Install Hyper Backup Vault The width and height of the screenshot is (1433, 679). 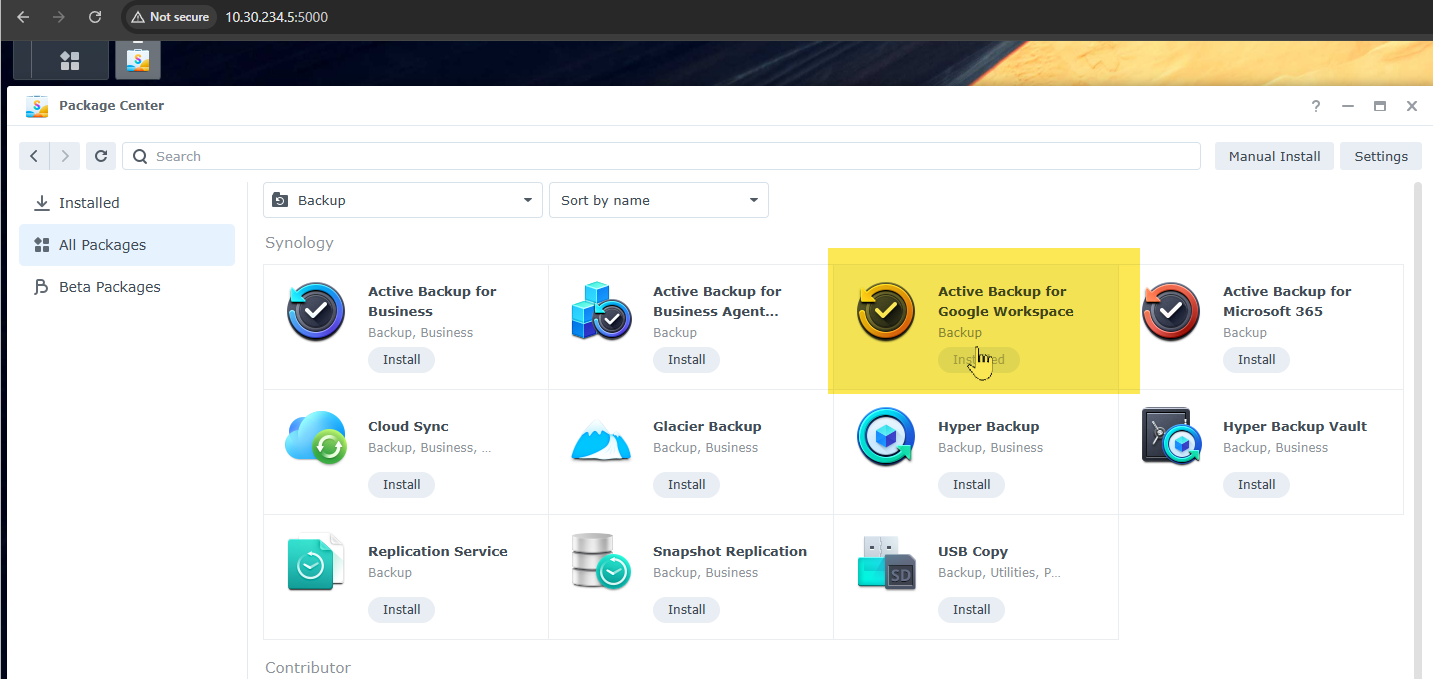(1257, 485)
